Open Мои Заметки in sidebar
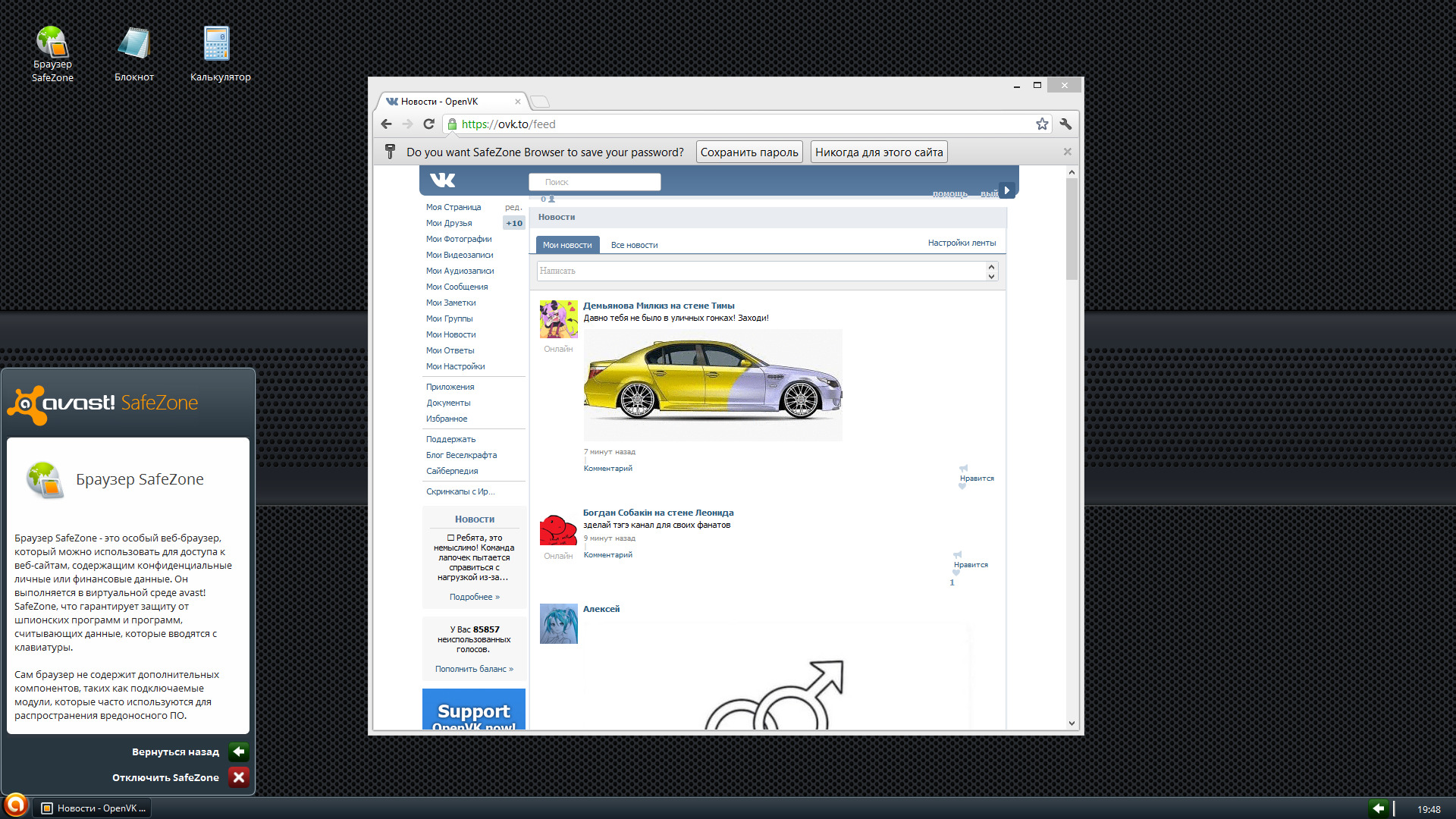Screen dimensions: 1456x819 point(451,303)
